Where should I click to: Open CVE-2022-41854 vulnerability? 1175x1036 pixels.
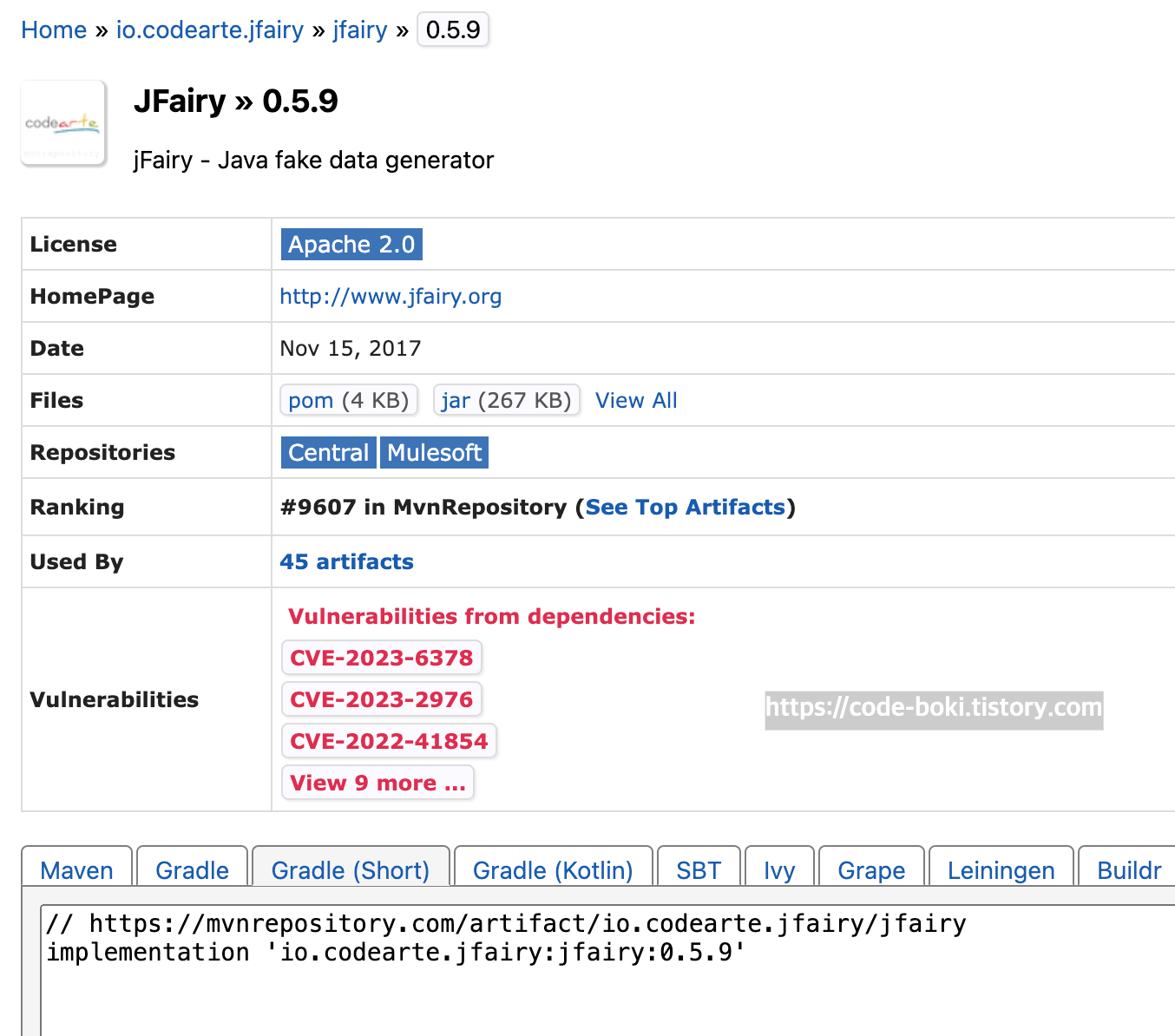coord(389,741)
